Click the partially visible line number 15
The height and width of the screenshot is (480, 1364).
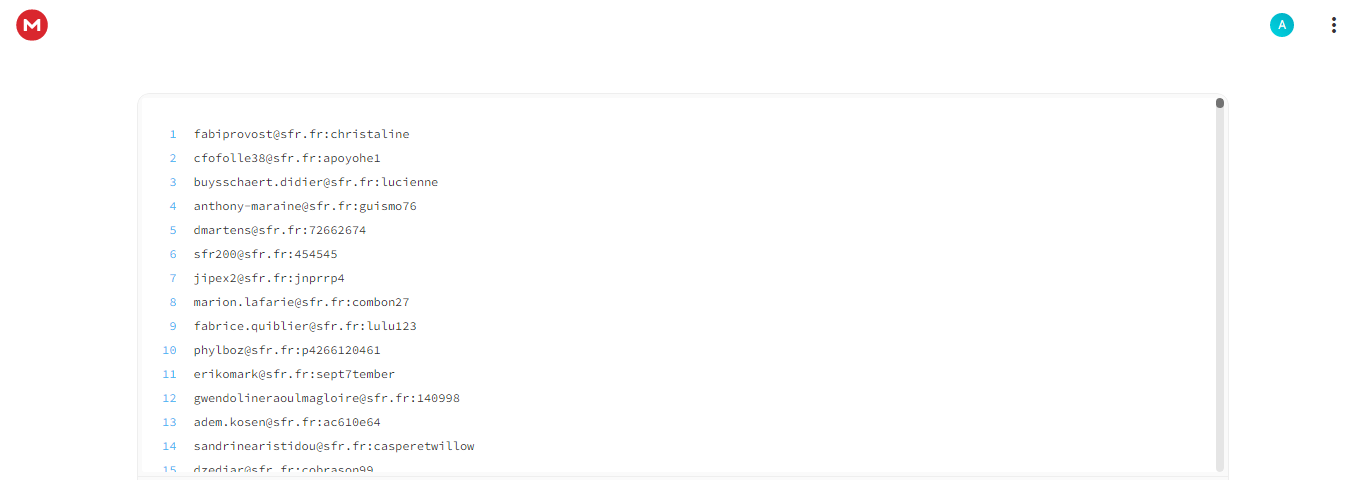point(169,469)
